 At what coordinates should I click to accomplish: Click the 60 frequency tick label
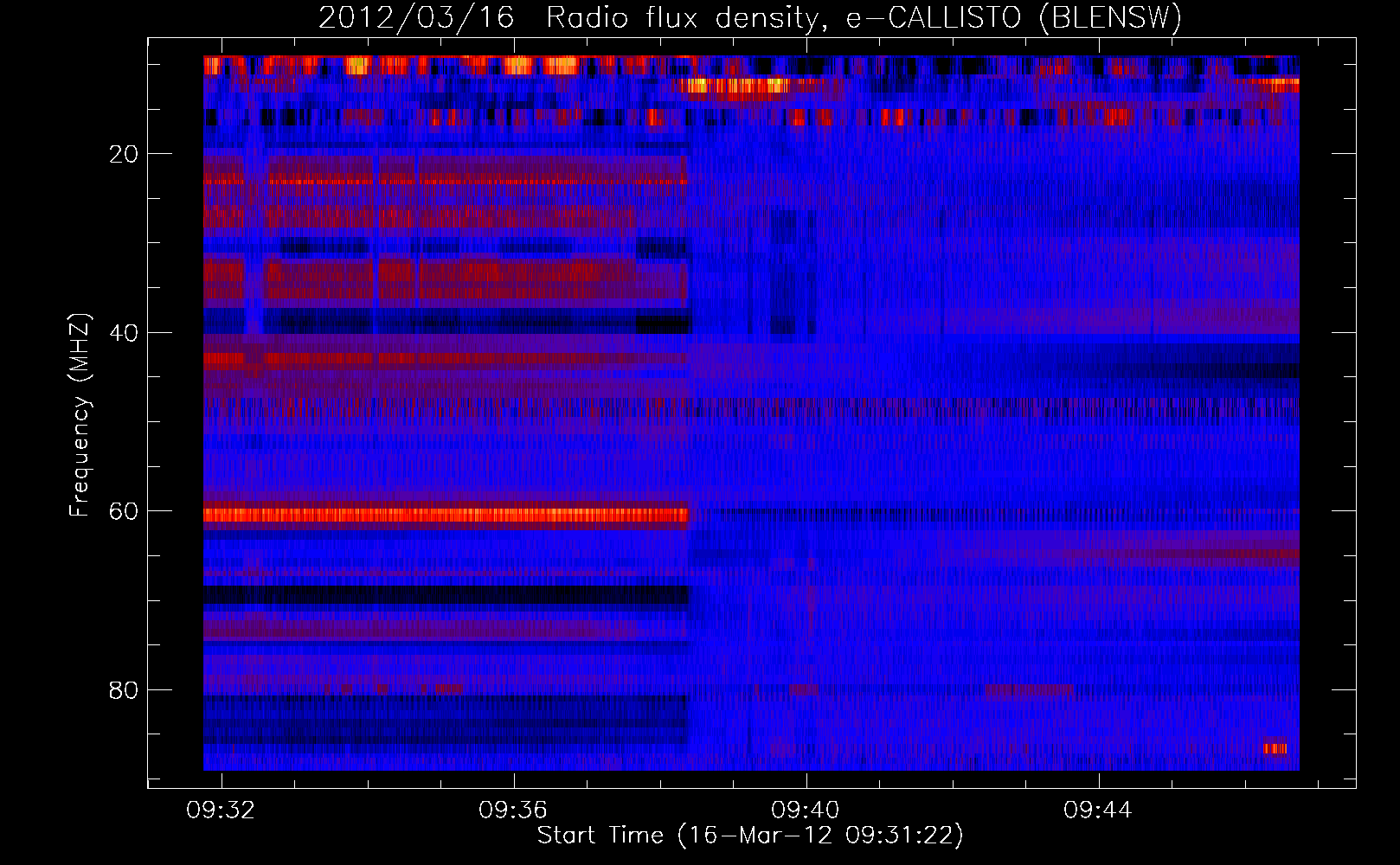click(x=124, y=511)
